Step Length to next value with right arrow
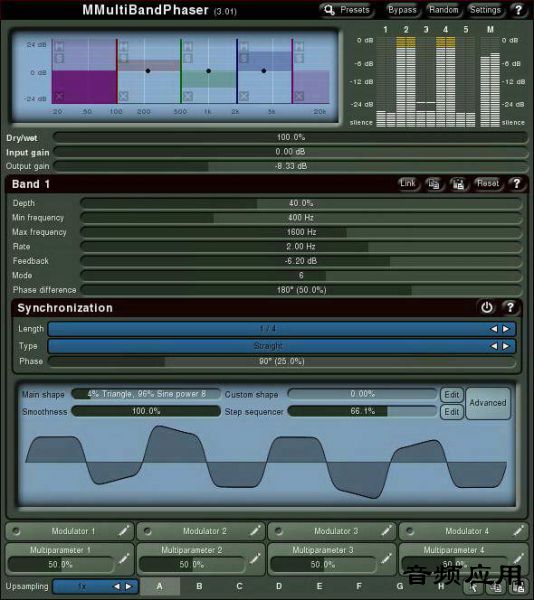Image resolution: width=534 pixels, height=600 pixels. 506,329
